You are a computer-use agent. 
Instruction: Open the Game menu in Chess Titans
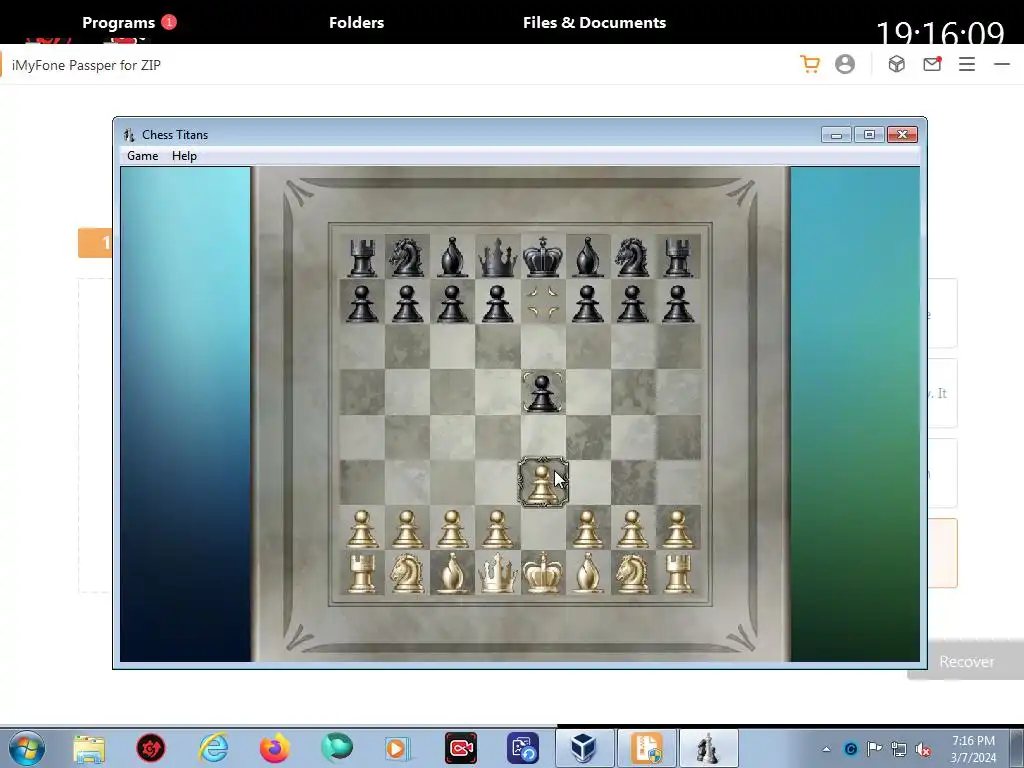(142, 155)
